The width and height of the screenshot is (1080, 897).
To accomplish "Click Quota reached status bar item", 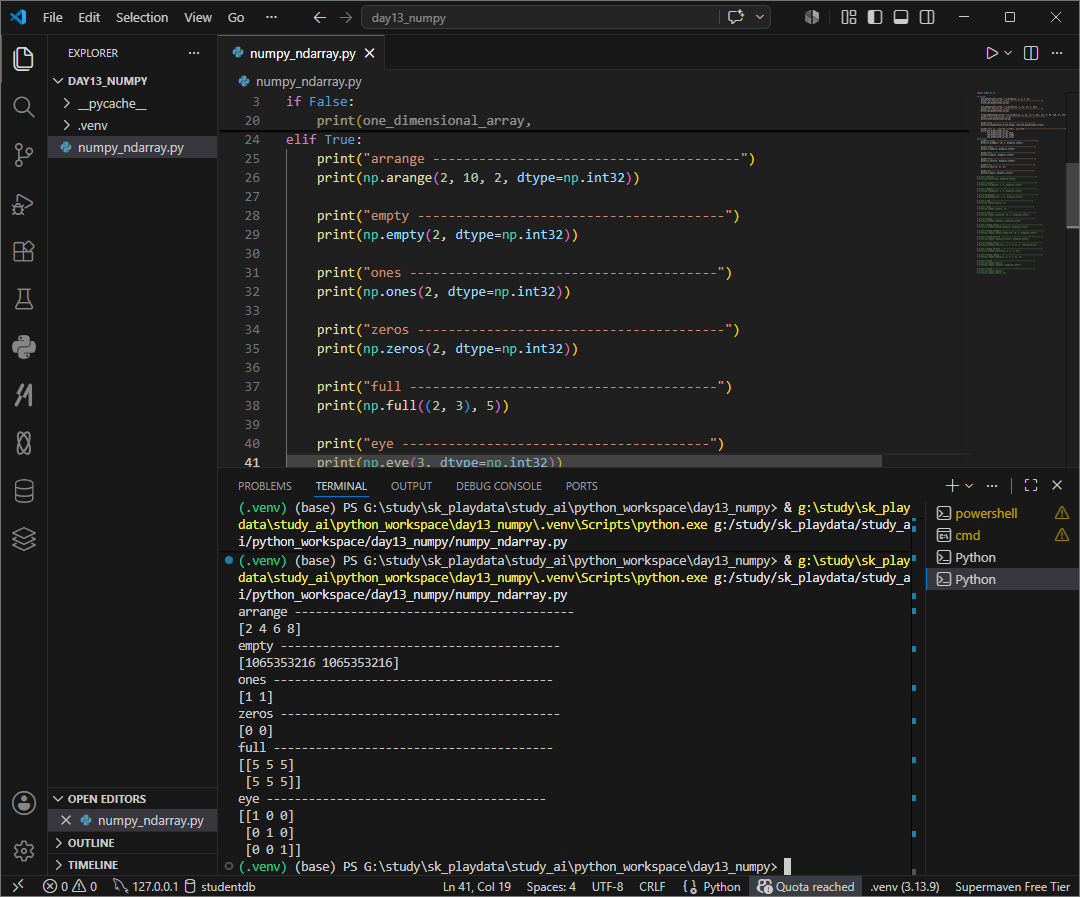I will (x=806, y=886).
